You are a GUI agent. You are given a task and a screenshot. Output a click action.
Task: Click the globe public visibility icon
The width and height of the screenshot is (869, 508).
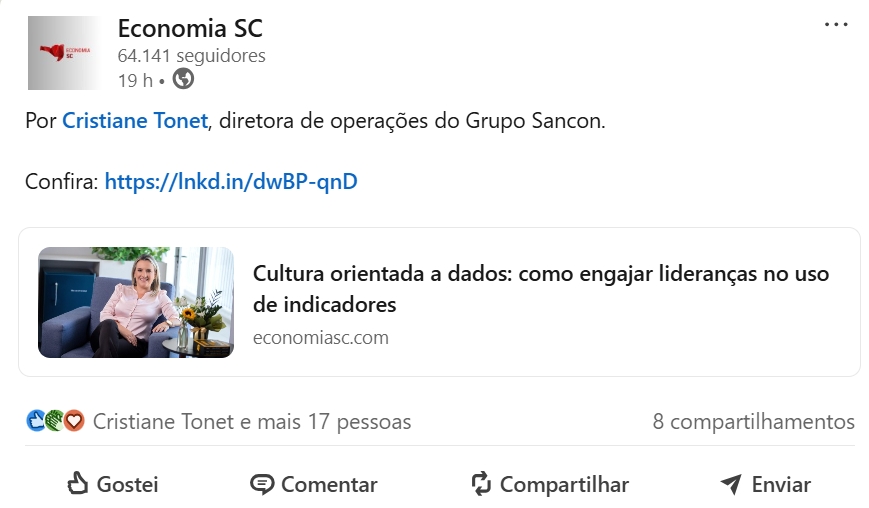pyautogui.click(x=183, y=79)
